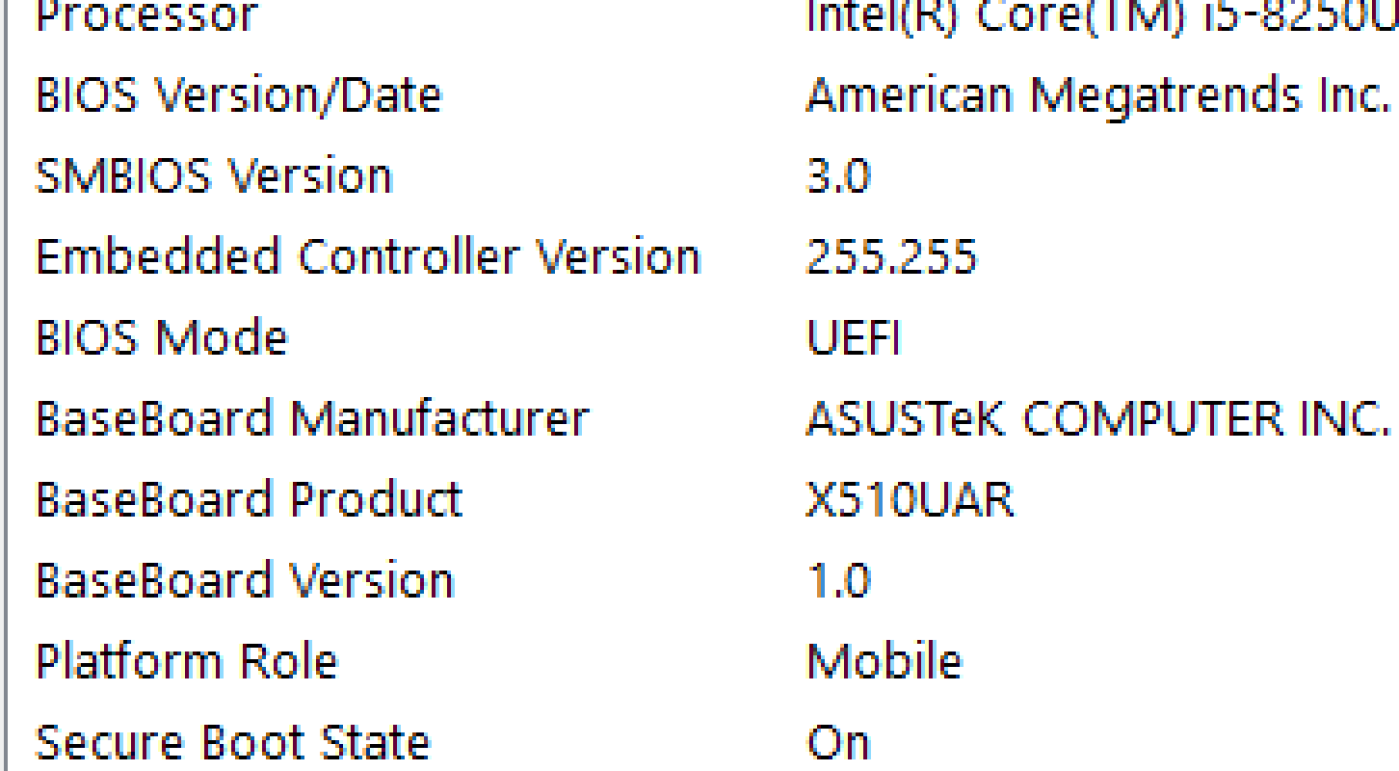Click the 1.0 BaseBoard version value

tap(838, 580)
